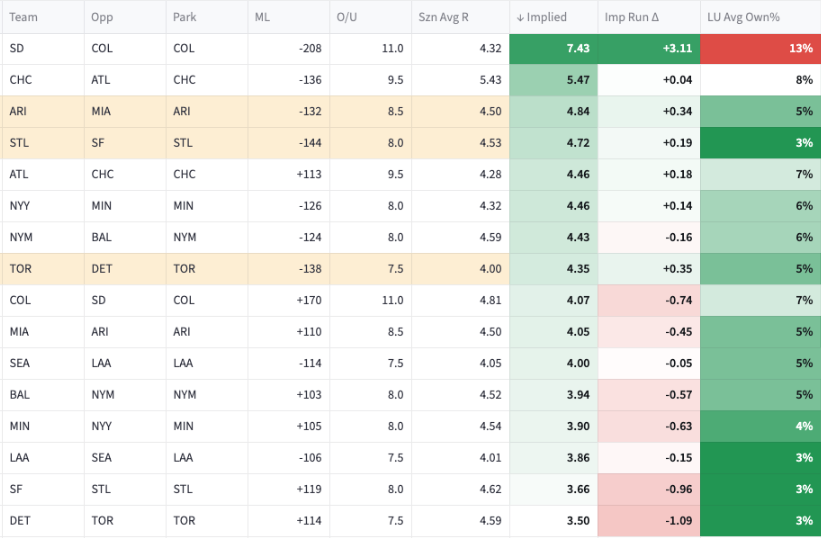Click the DET row at the bottom

(410, 521)
